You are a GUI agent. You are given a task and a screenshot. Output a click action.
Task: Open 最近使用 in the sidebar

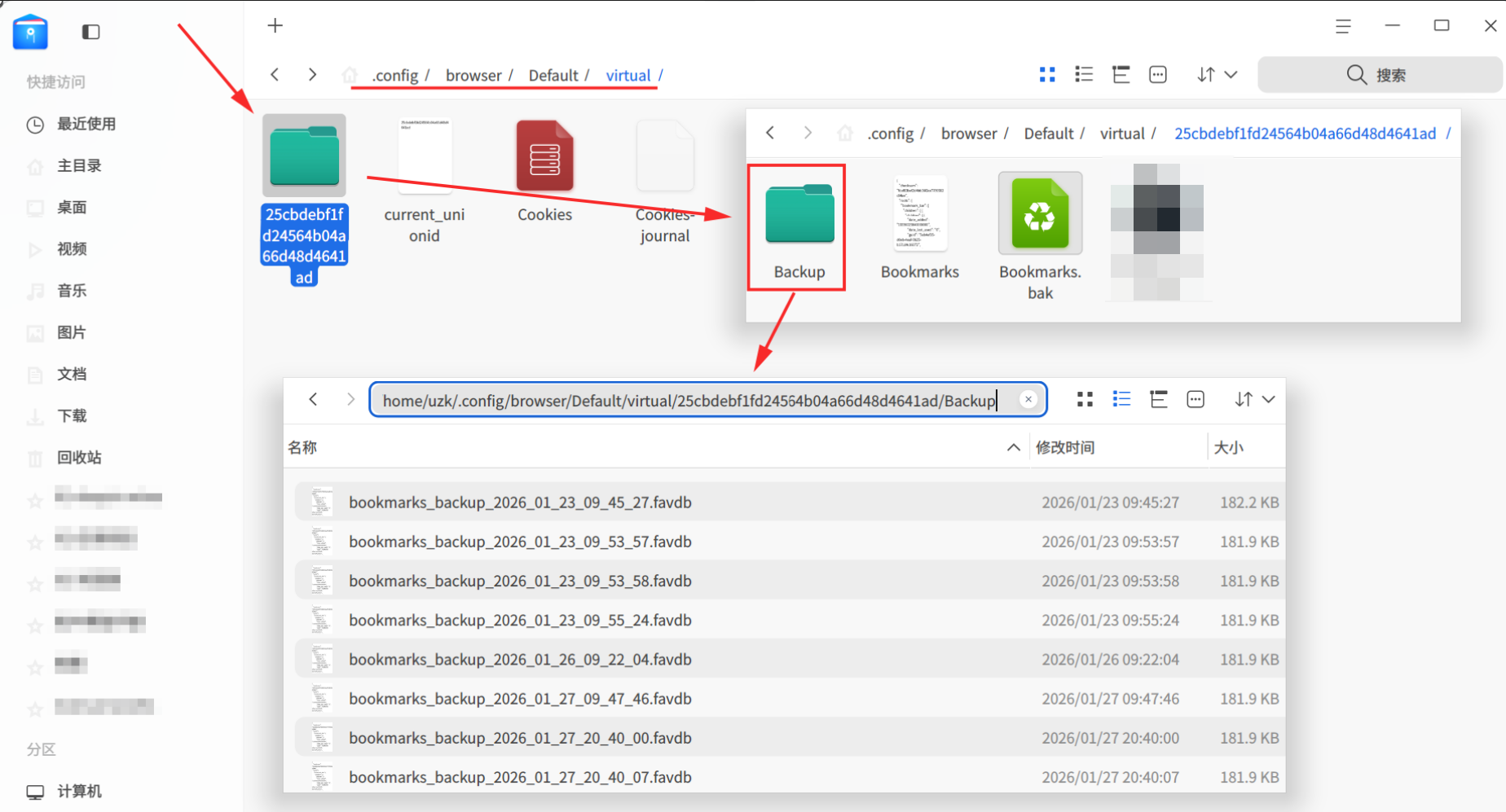pyautogui.click(x=86, y=124)
